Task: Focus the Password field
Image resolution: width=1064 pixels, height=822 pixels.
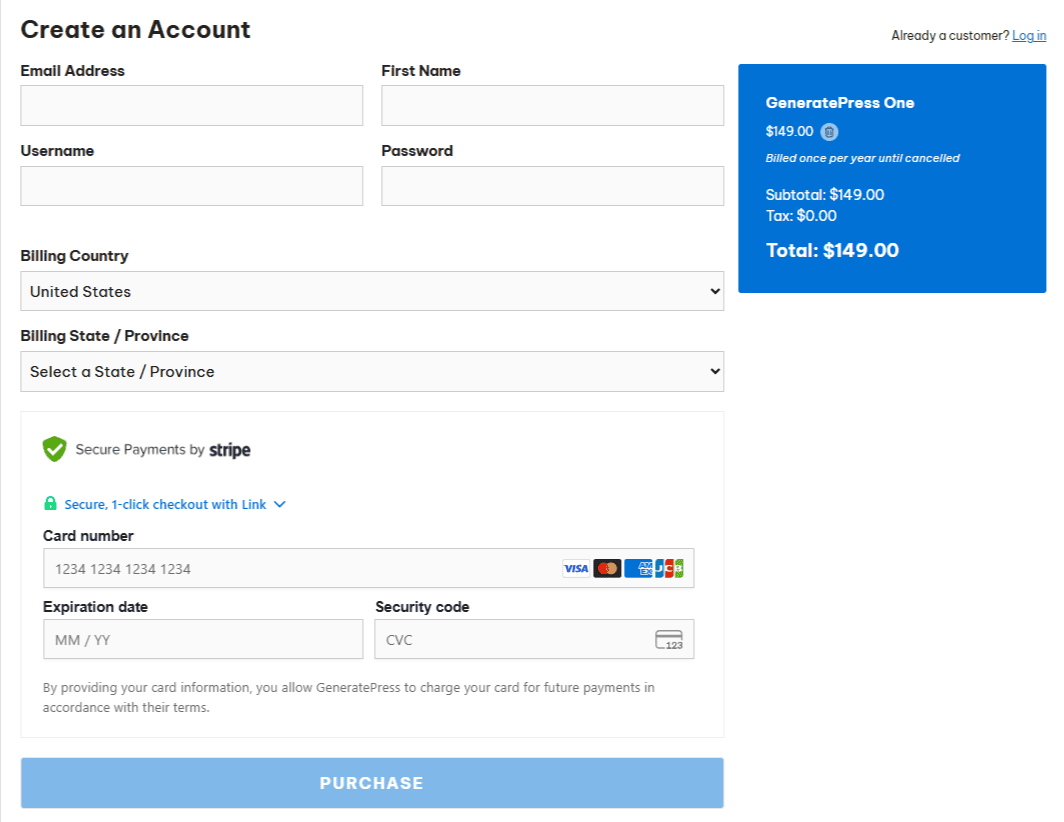Action: pyautogui.click(x=552, y=186)
